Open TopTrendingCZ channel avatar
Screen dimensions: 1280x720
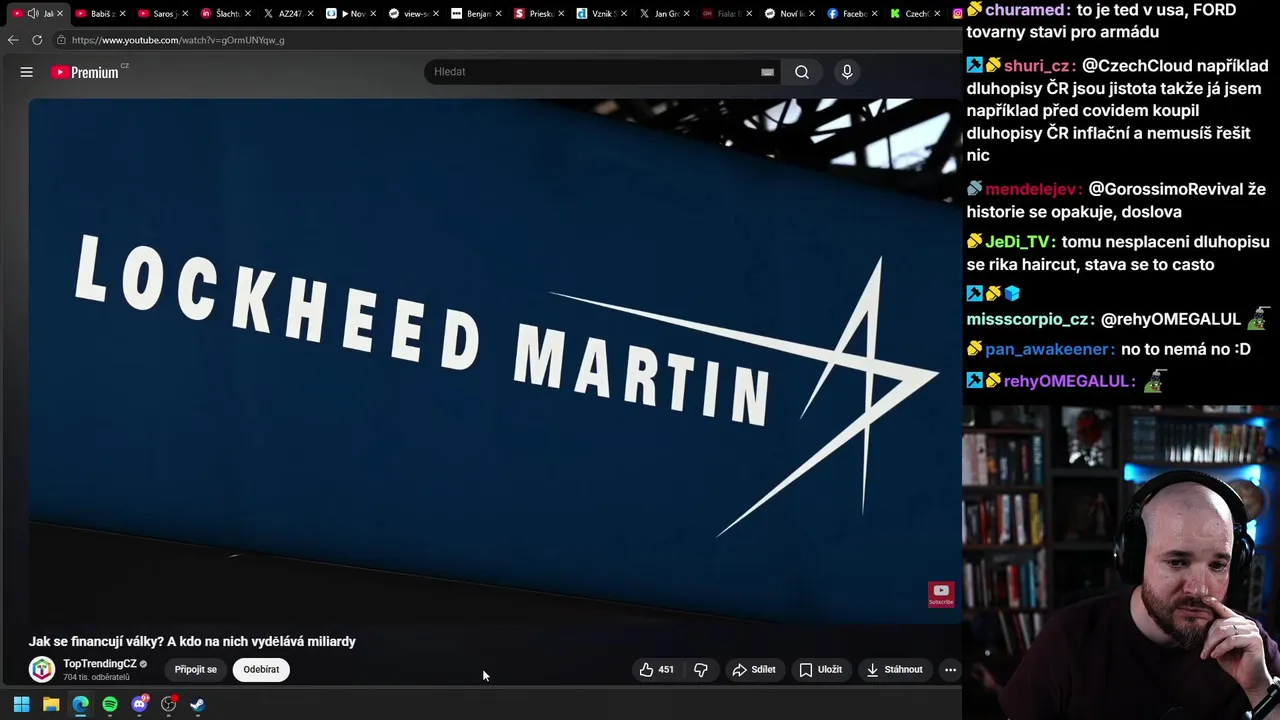coord(42,670)
